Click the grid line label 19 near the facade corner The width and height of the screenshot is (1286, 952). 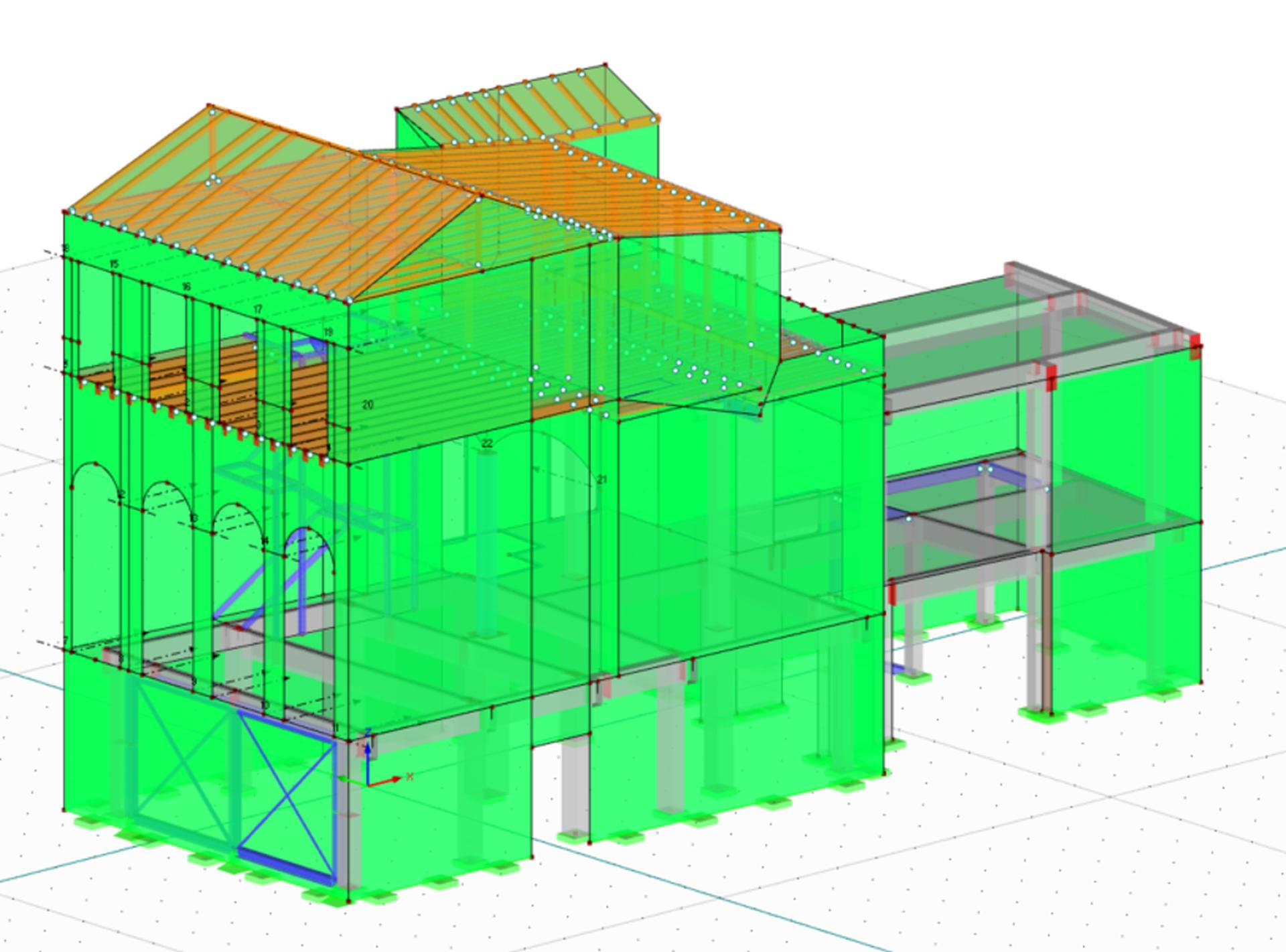(328, 332)
